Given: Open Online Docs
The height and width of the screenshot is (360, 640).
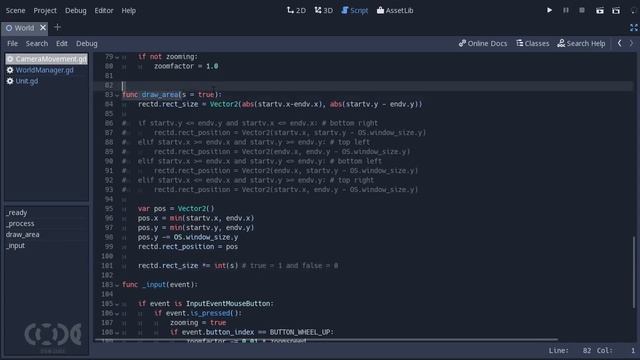Looking at the screenshot, I should (483, 43).
